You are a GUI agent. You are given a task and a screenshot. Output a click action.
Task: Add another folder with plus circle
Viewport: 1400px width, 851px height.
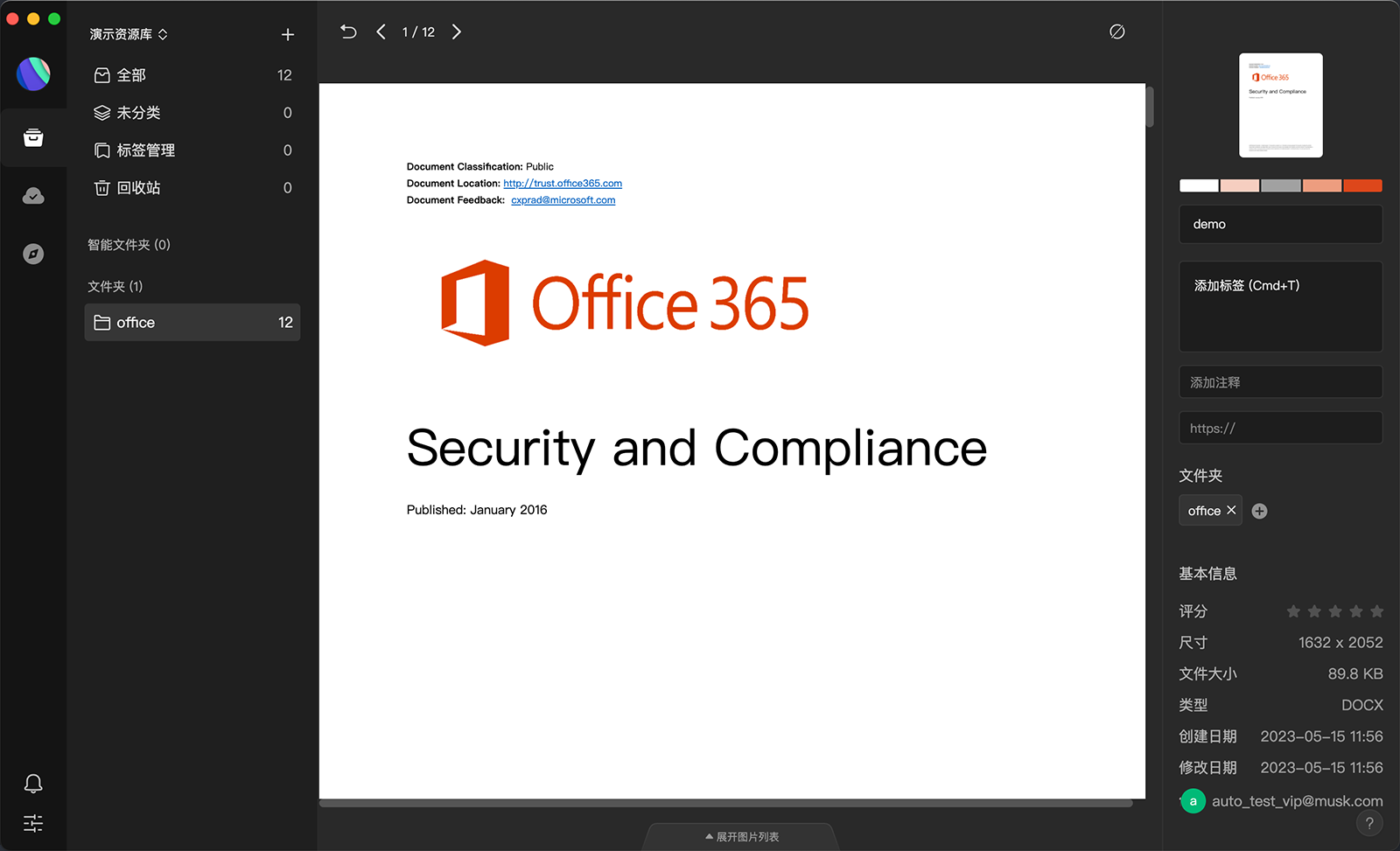[x=1259, y=511]
